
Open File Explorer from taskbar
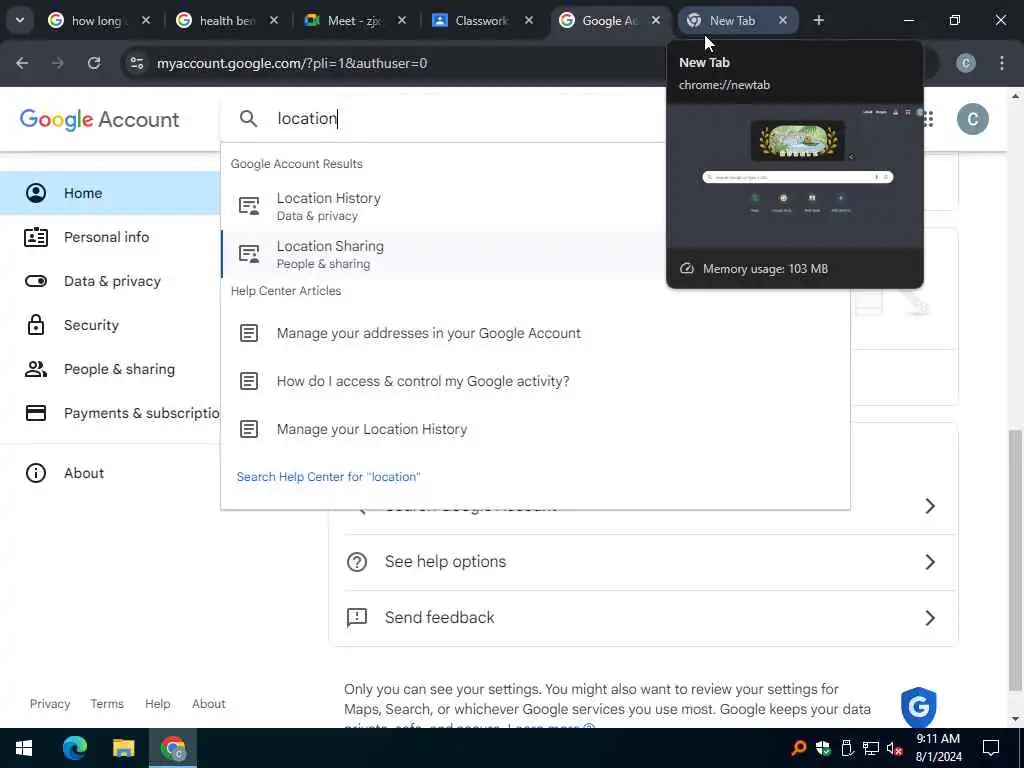coord(123,748)
